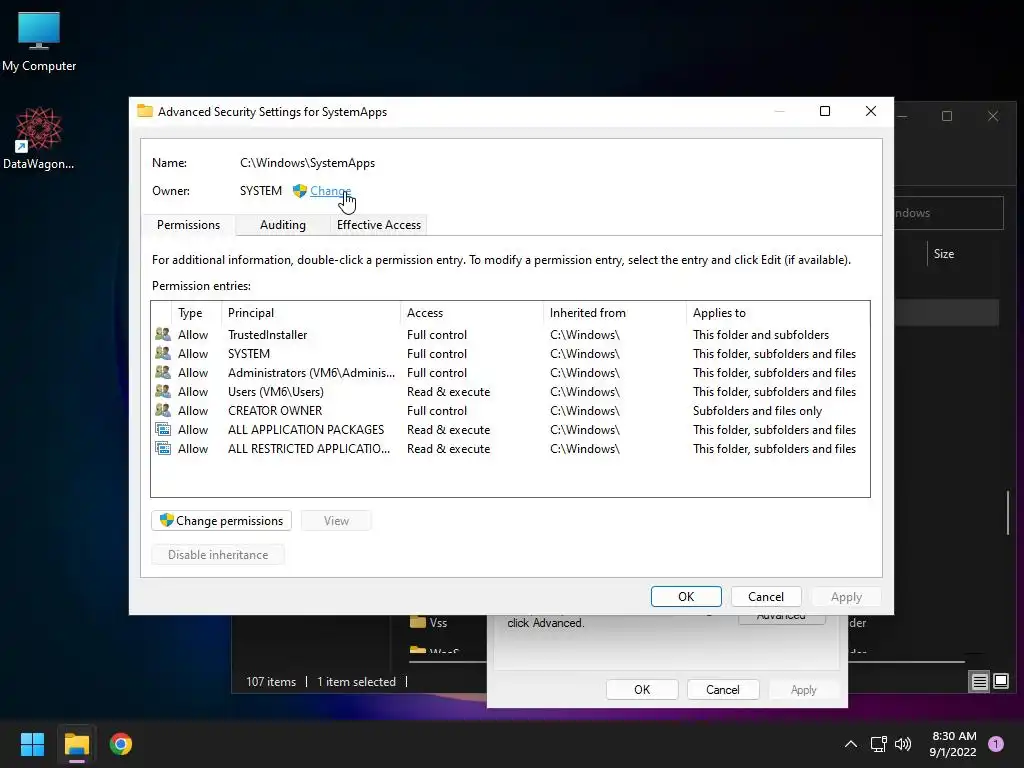Switch to the Auditing tab
This screenshot has height=768, width=1024.
[x=283, y=225]
